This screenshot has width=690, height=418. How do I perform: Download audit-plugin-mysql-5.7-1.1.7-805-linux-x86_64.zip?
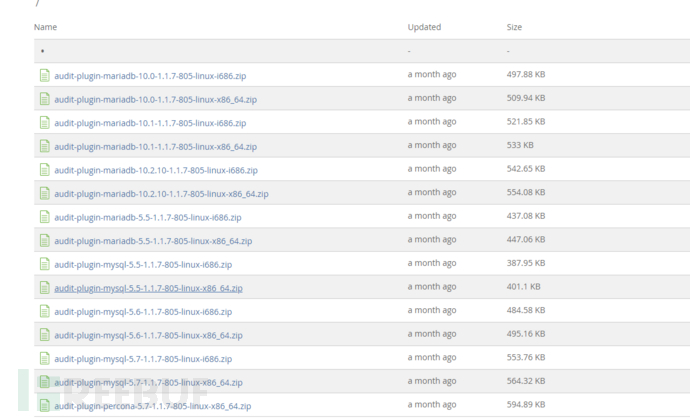point(148,382)
